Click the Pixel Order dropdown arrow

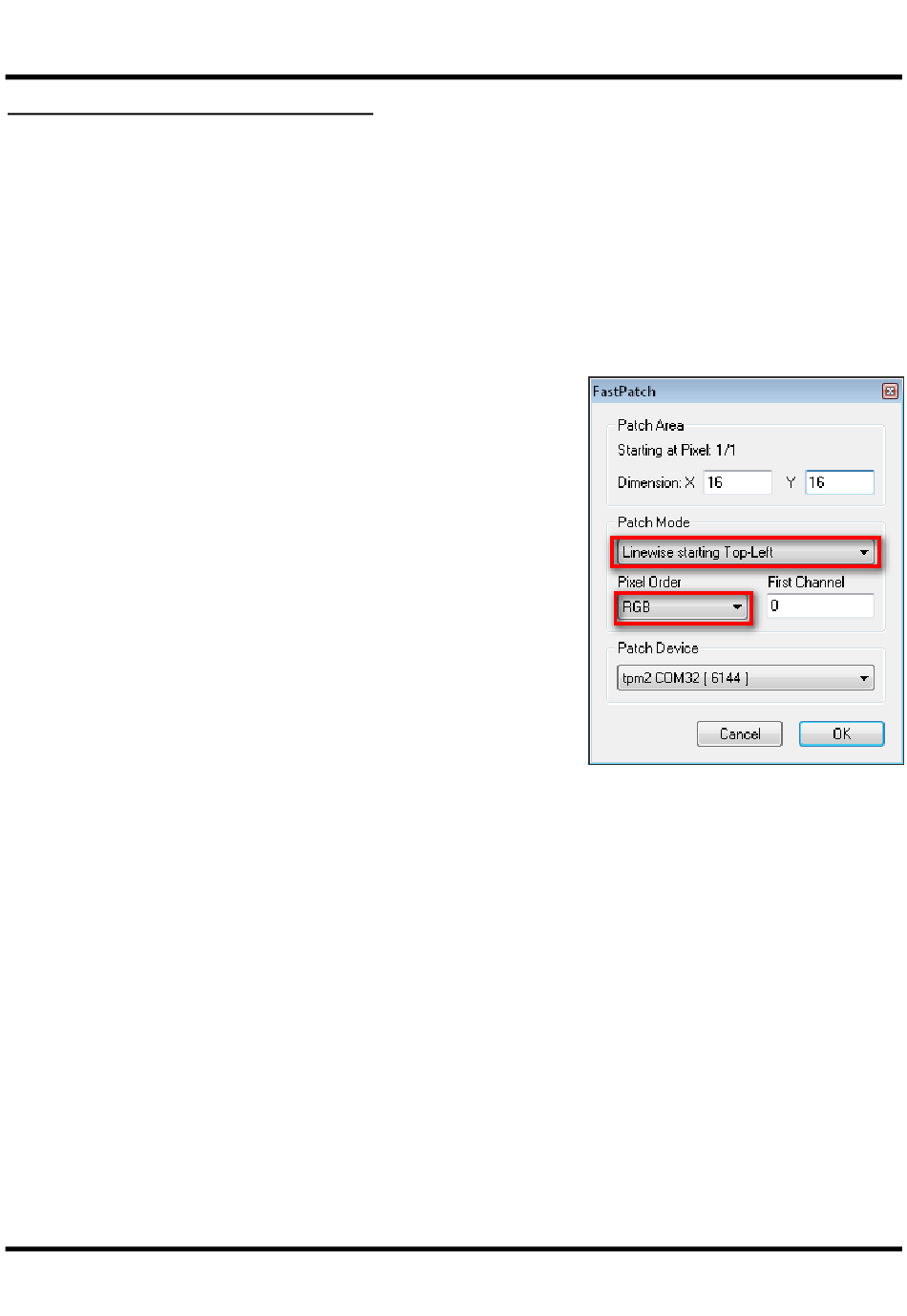pyautogui.click(x=737, y=606)
